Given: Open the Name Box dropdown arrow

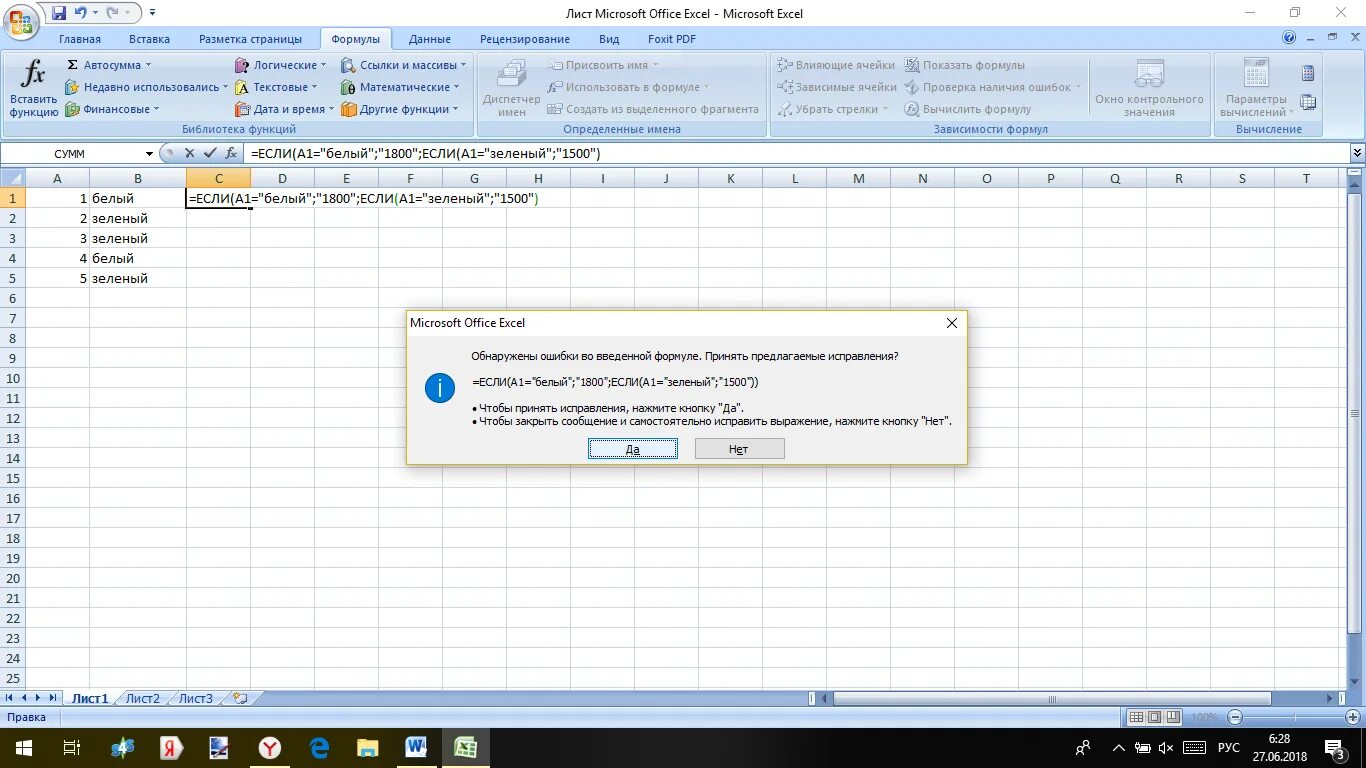Looking at the screenshot, I should pos(149,153).
